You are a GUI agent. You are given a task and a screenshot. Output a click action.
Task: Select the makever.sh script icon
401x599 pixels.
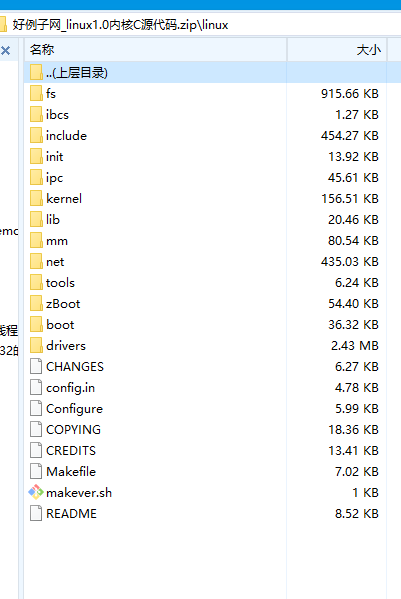pyautogui.click(x=36, y=492)
